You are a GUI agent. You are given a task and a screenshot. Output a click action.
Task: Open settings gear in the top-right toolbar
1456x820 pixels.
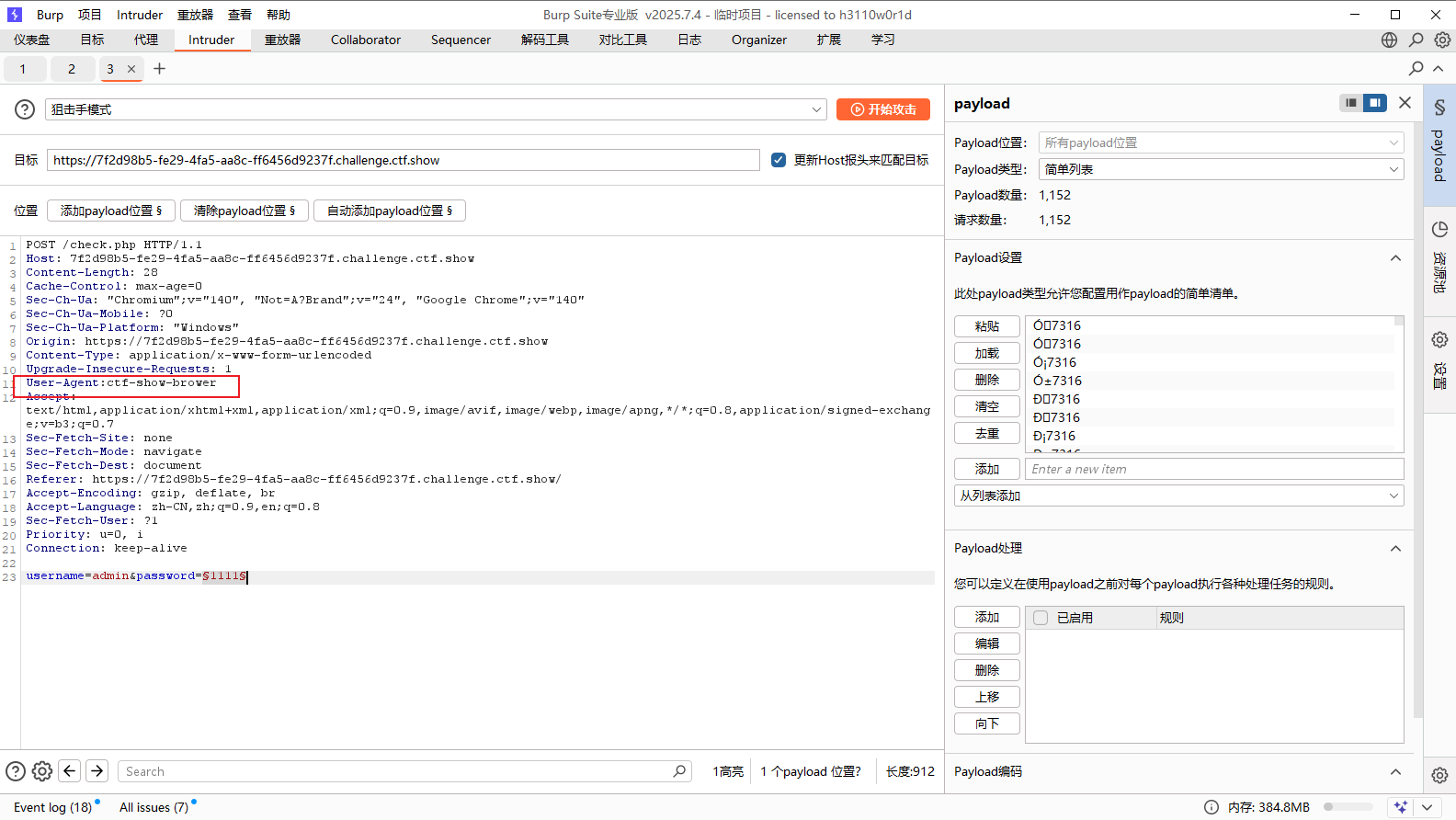pyautogui.click(x=1442, y=40)
